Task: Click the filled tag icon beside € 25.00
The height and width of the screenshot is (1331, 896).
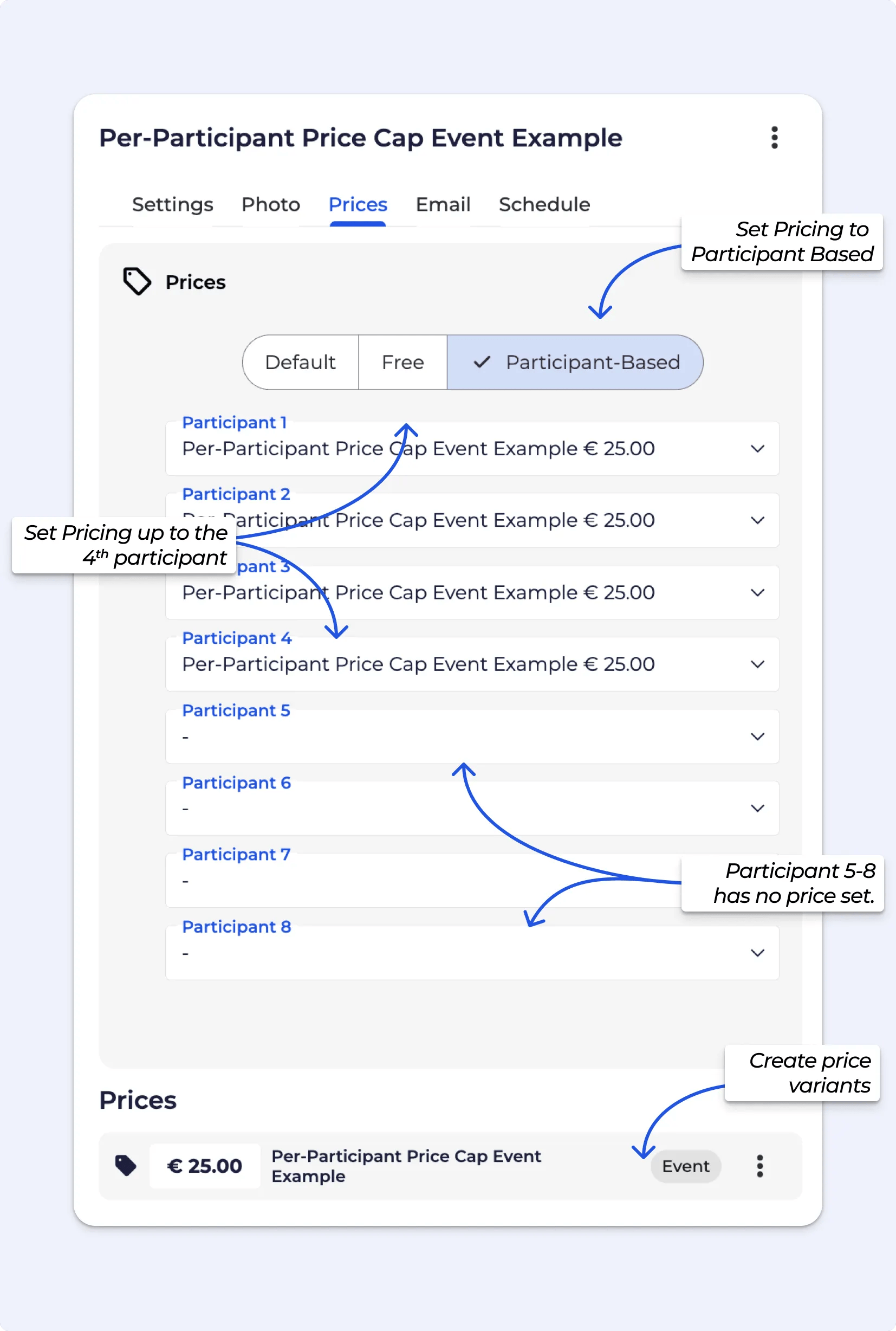Action: (x=125, y=1165)
